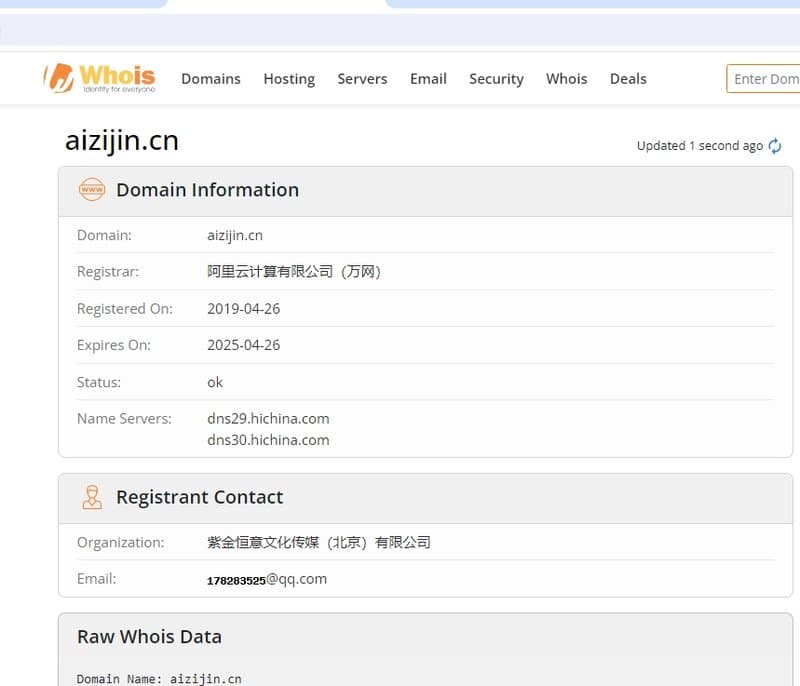This screenshot has width=800, height=686.
Task: Select the Registrar: label
Action: coord(108,272)
